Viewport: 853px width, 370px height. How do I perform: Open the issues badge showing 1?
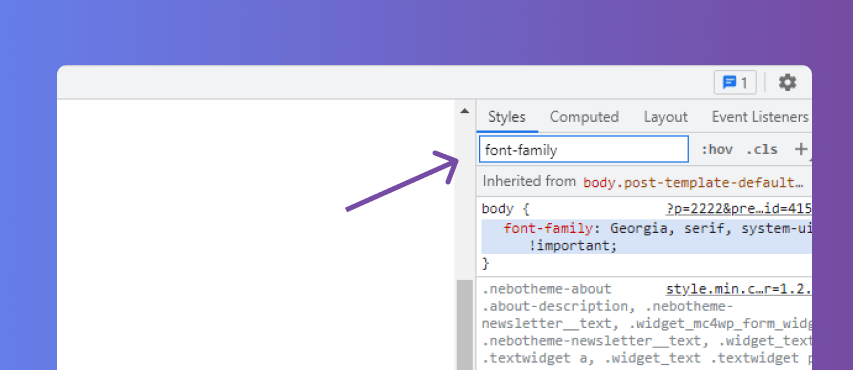[x=735, y=83]
